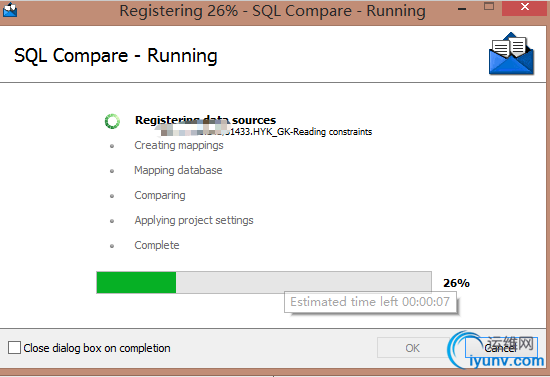Click the Registering 26% window title text

tap(273, 11)
